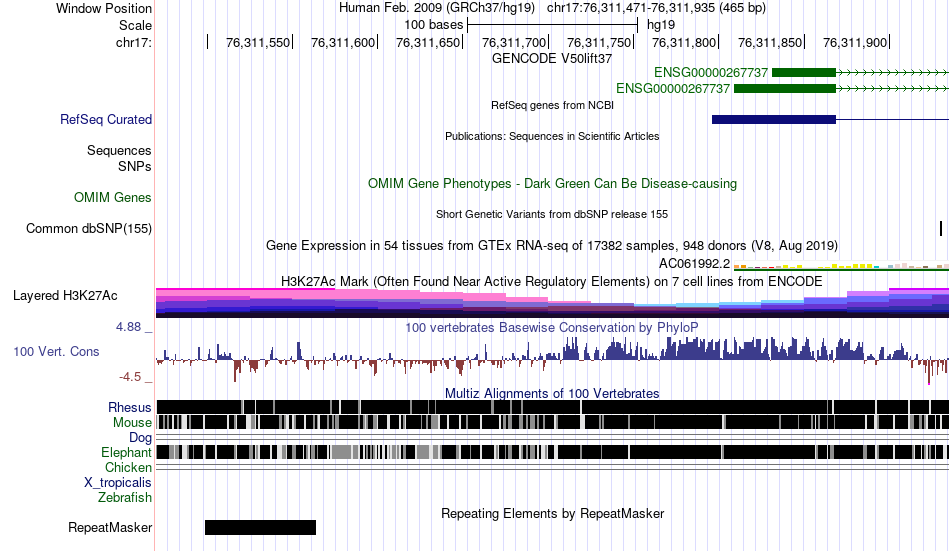950x551 pixels.
Task: Click the 76,311,600 ruler position
Action: click(x=343, y=42)
